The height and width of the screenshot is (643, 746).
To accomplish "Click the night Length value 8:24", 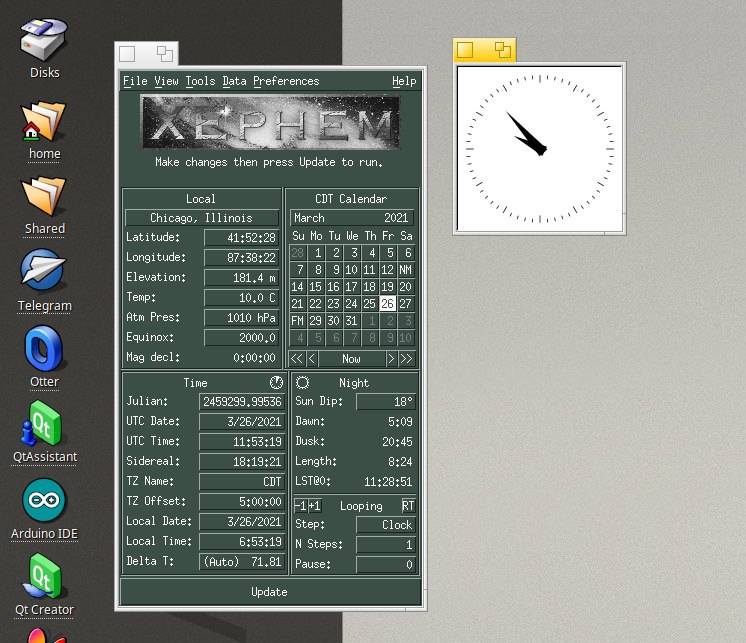I will coord(400,462).
